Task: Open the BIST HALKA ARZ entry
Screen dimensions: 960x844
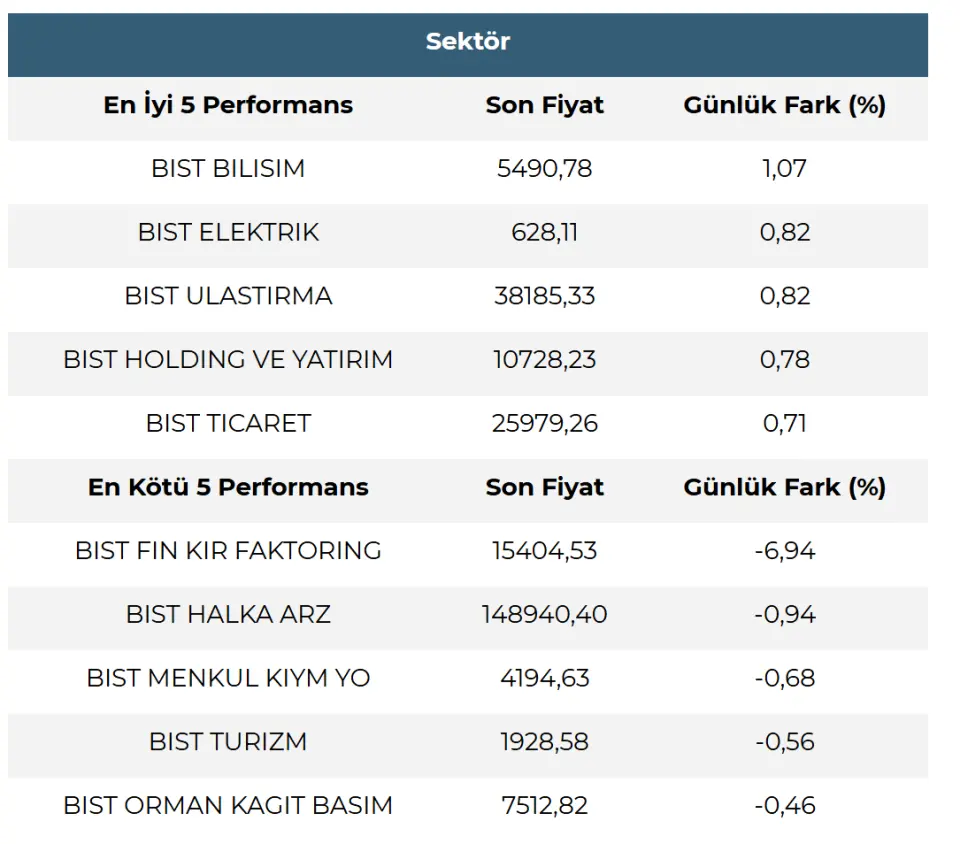Action: 228,614
